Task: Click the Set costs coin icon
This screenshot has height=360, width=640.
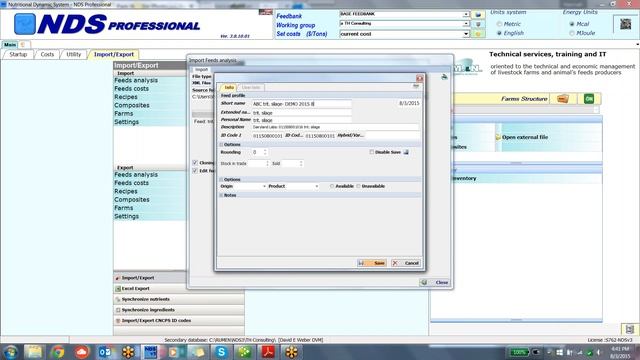Action: coord(478,34)
